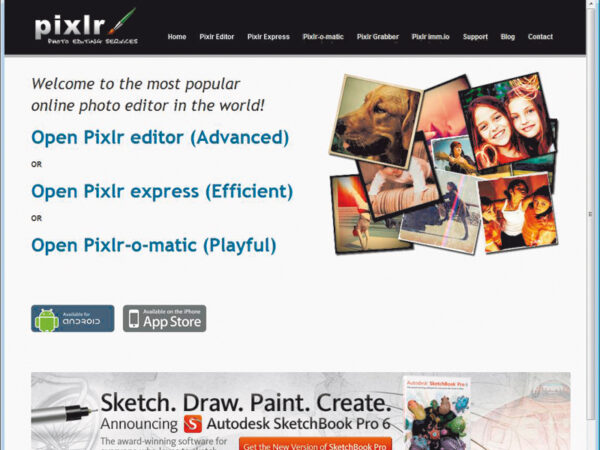Viewport: 600px width, 450px height.
Task: Visit Pixlr imm.io nav link
Action: pos(430,37)
